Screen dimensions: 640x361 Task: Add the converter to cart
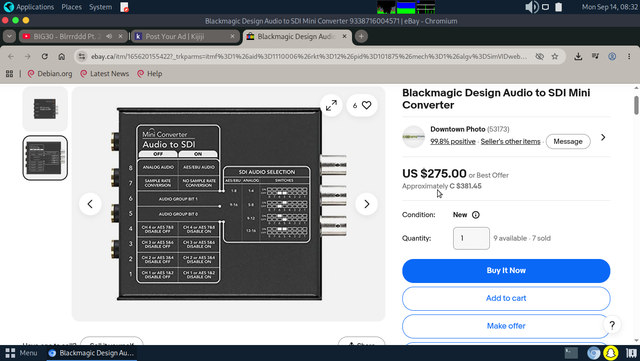pos(506,299)
